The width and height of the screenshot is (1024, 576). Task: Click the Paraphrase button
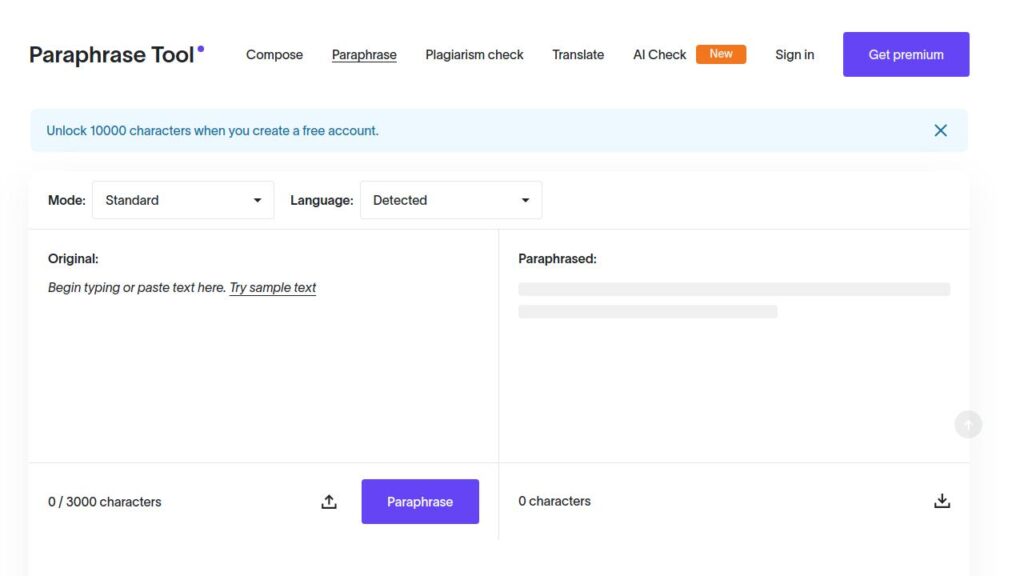pyautogui.click(x=420, y=501)
